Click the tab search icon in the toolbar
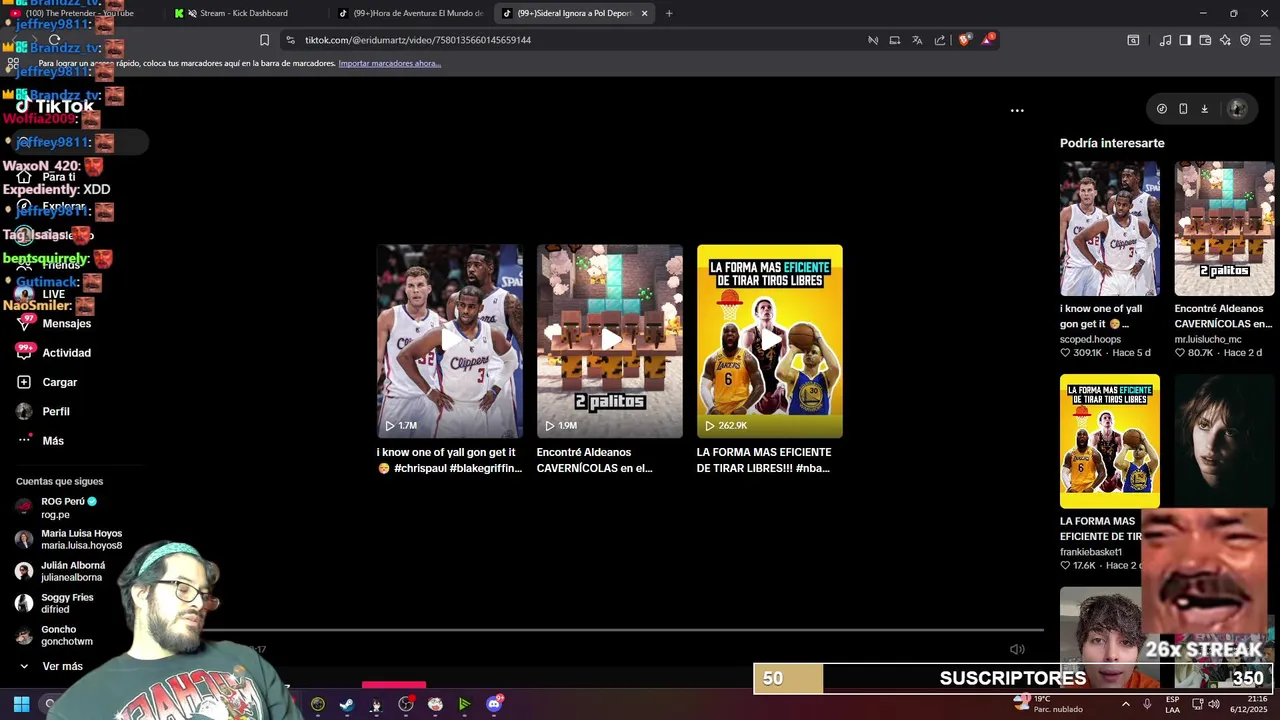The width and height of the screenshot is (1280, 720). click(1133, 40)
